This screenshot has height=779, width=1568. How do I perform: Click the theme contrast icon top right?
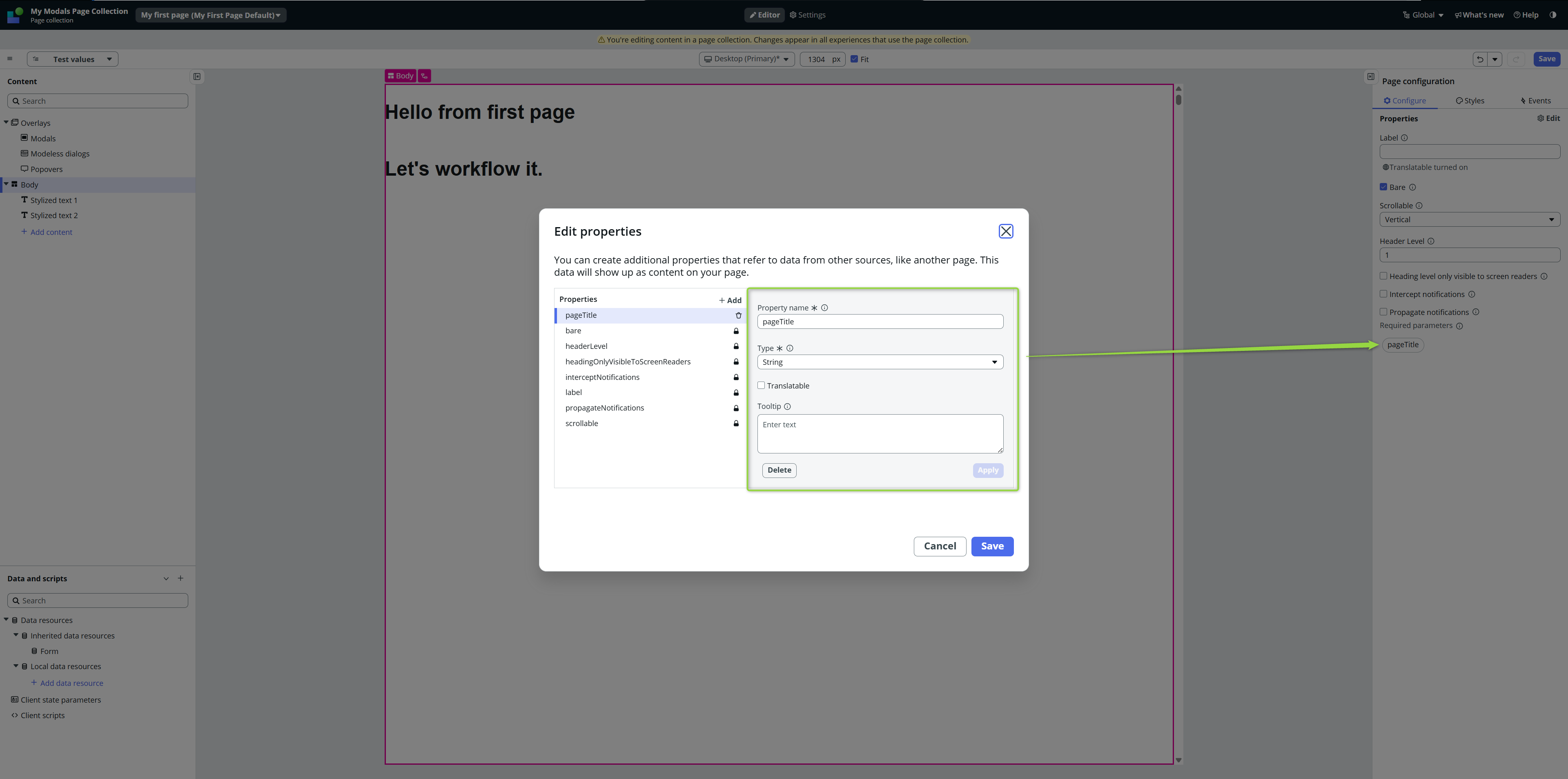pos(1552,15)
